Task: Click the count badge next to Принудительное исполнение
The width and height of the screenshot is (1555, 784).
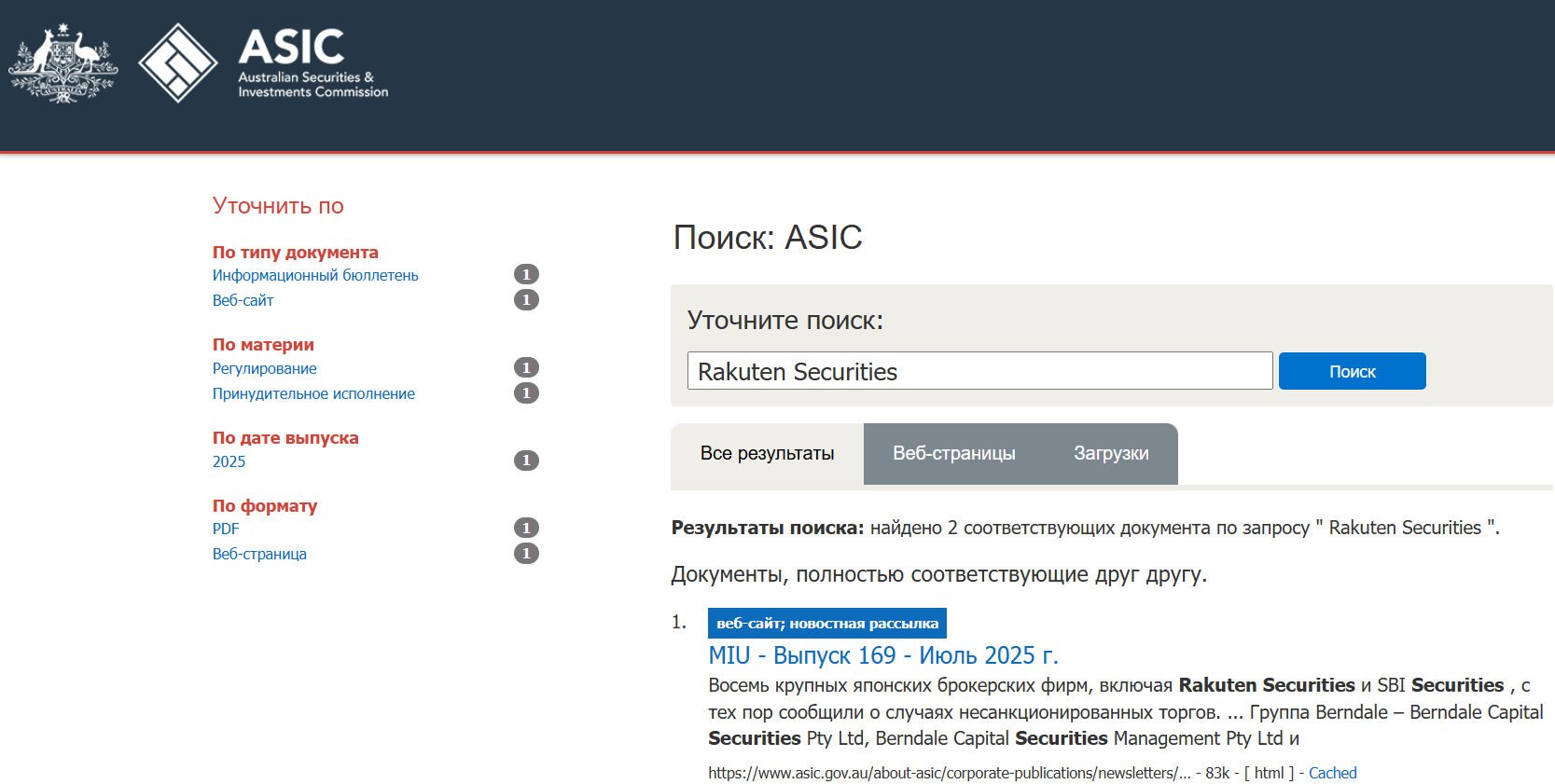Action: point(526,392)
